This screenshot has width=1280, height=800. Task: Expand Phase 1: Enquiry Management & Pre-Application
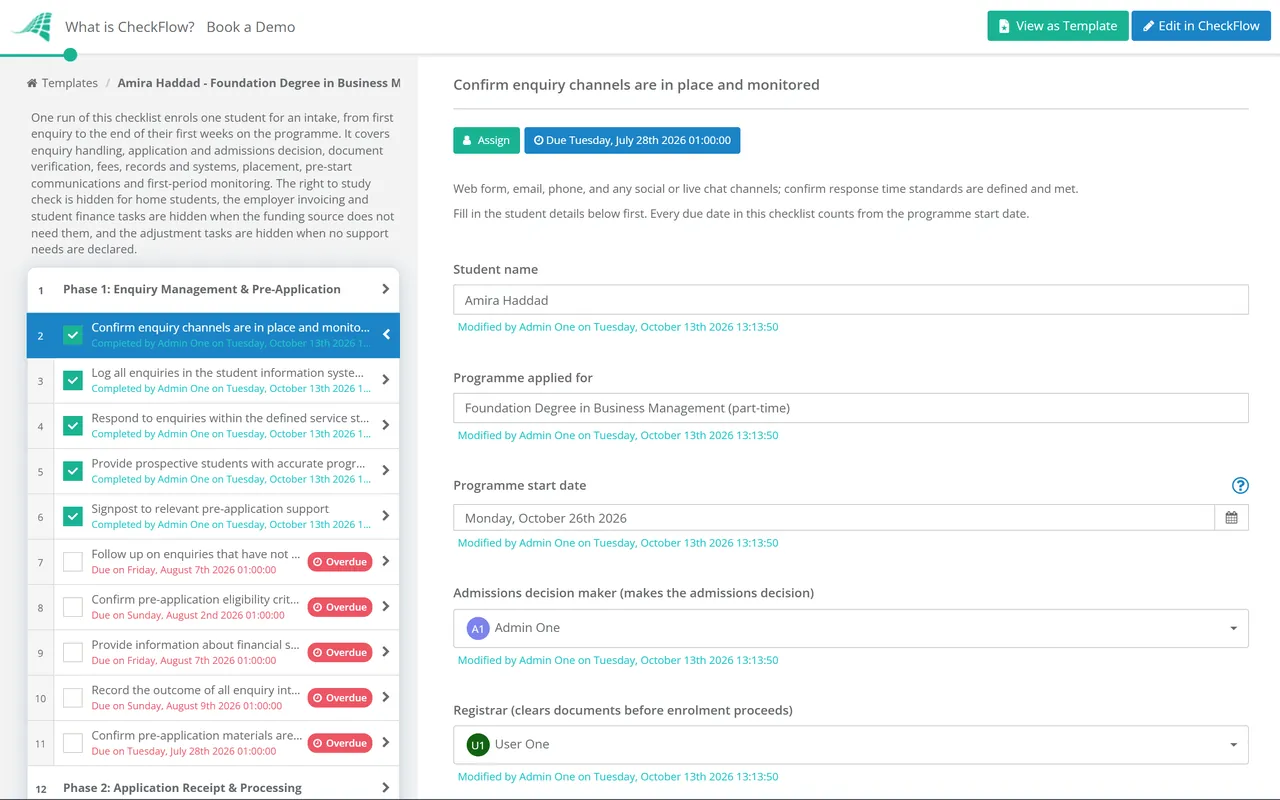(x=213, y=289)
